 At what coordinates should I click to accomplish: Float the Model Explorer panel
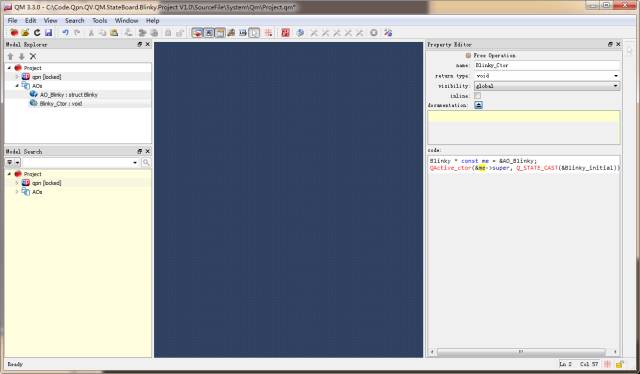pos(140,44)
